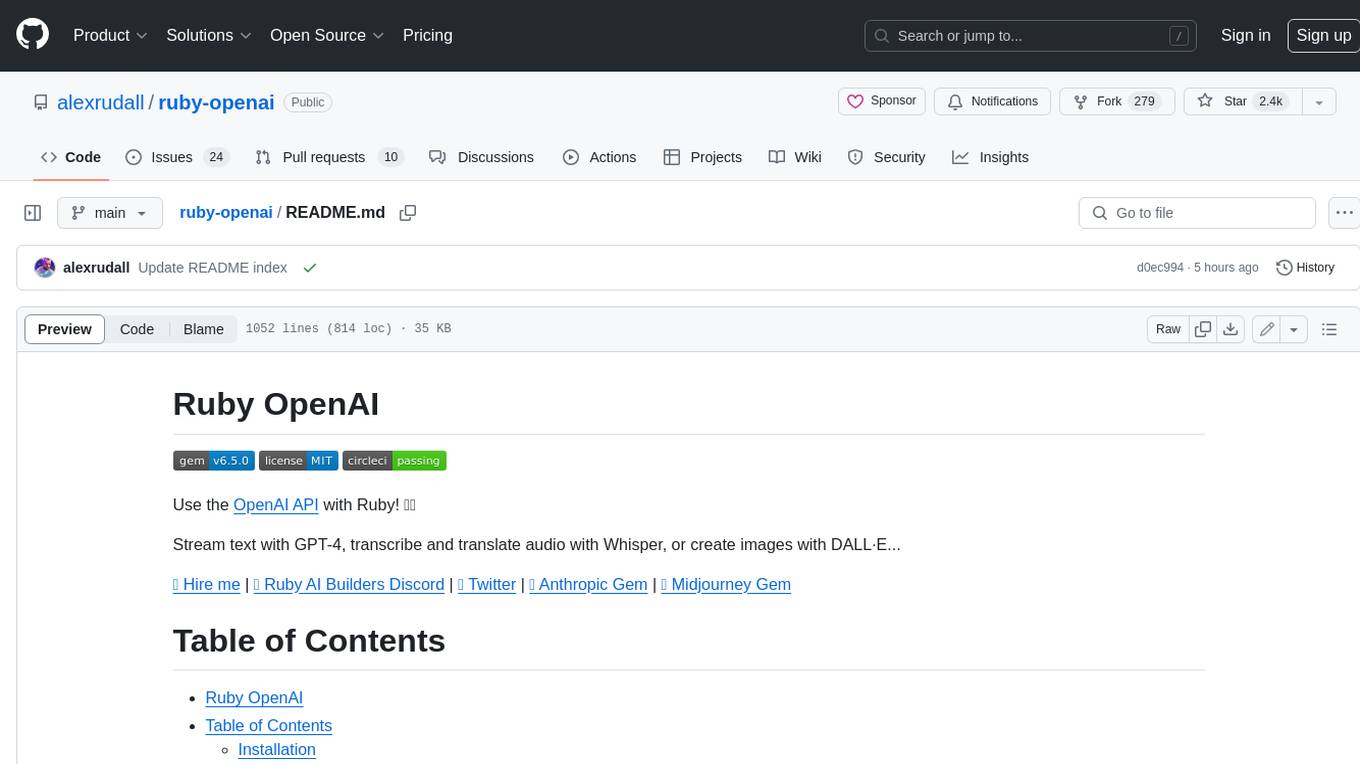
Task: Focus the Search or jump to field
Action: pos(1030,36)
